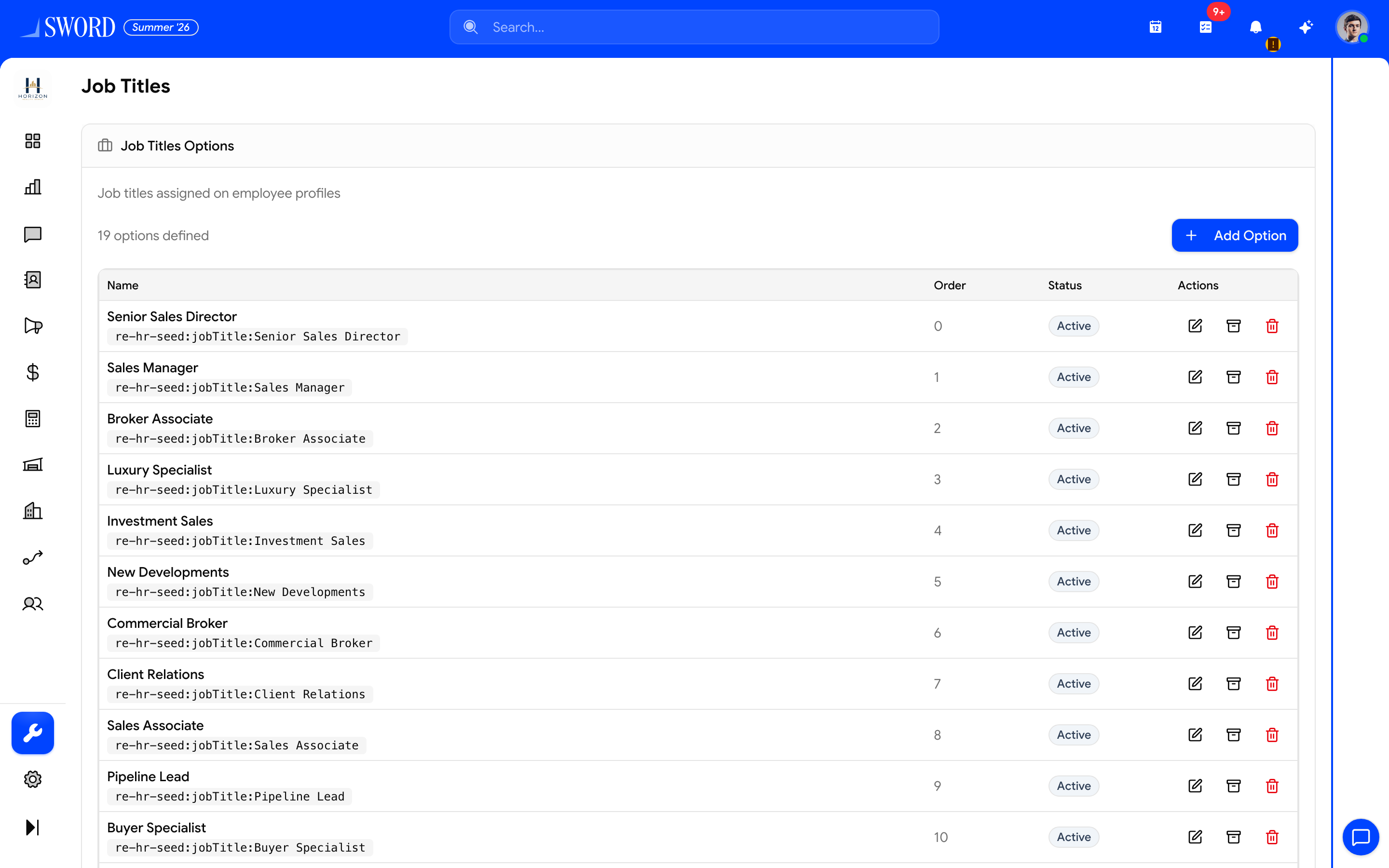
Task: Edit the Sales Associate option
Action: point(1195,735)
